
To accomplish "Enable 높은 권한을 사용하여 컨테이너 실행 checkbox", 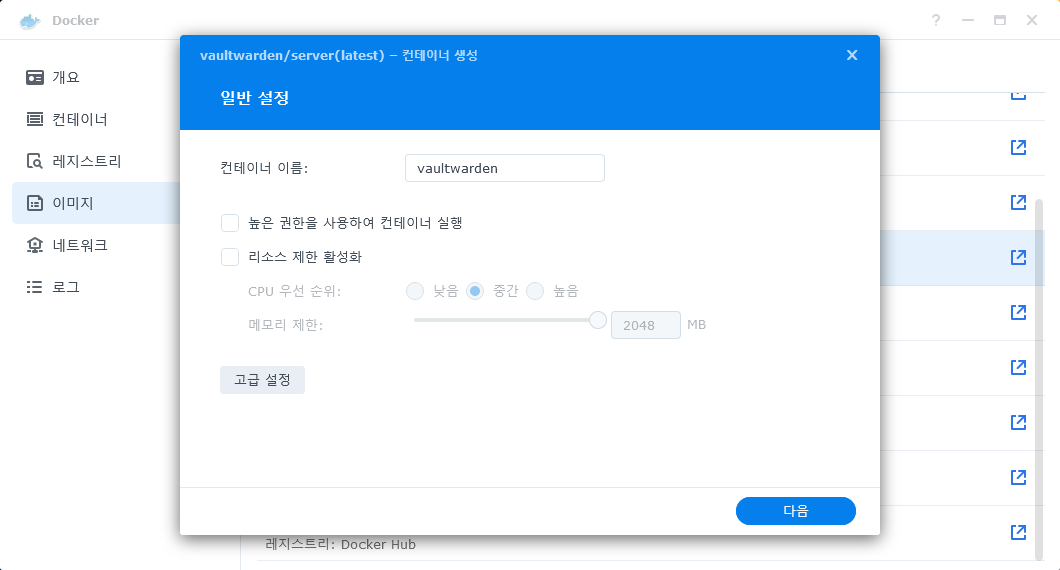I will point(230,223).
